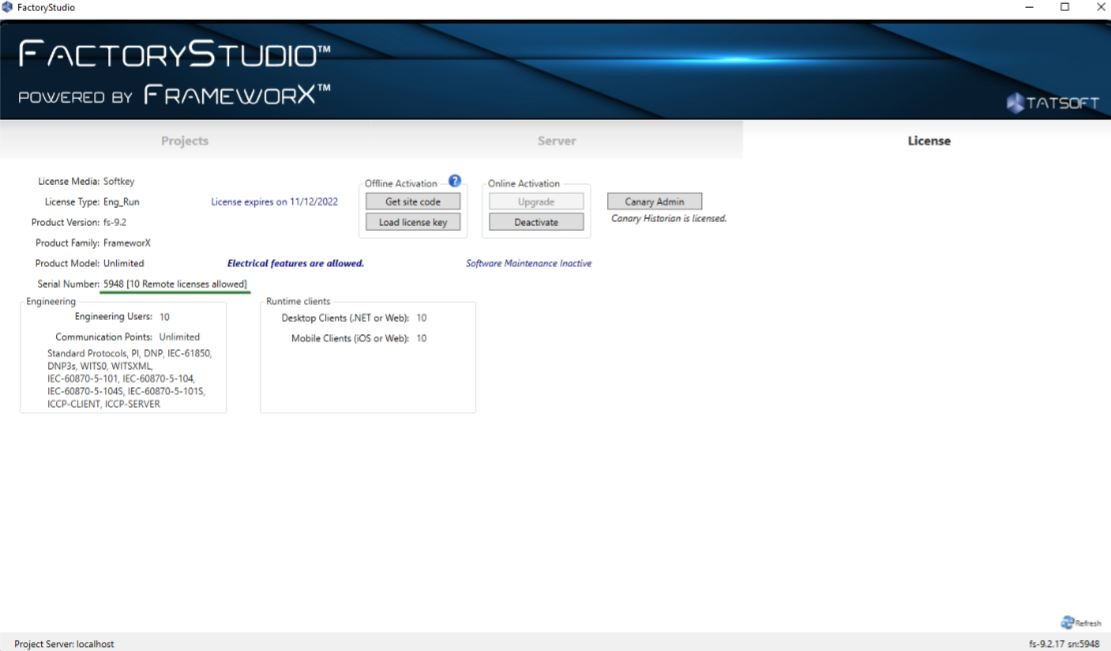Open Canary Admin
Viewport: 1111px width, 651px height.
[x=655, y=202]
